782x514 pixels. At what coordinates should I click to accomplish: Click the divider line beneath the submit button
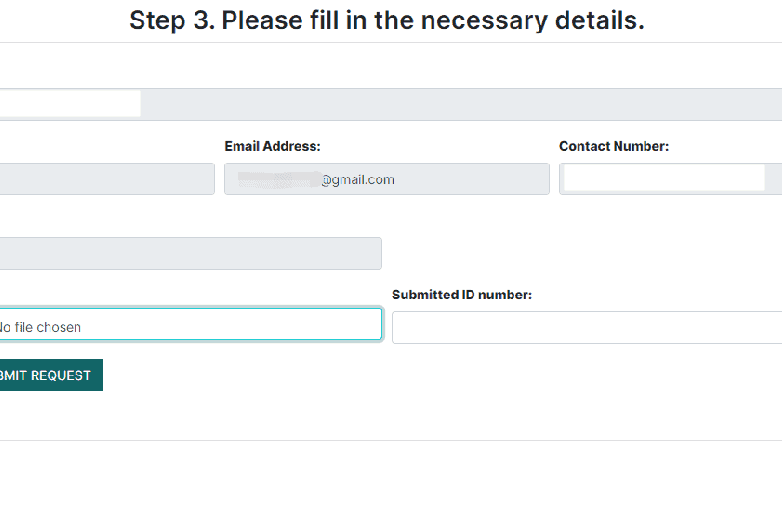(x=391, y=440)
